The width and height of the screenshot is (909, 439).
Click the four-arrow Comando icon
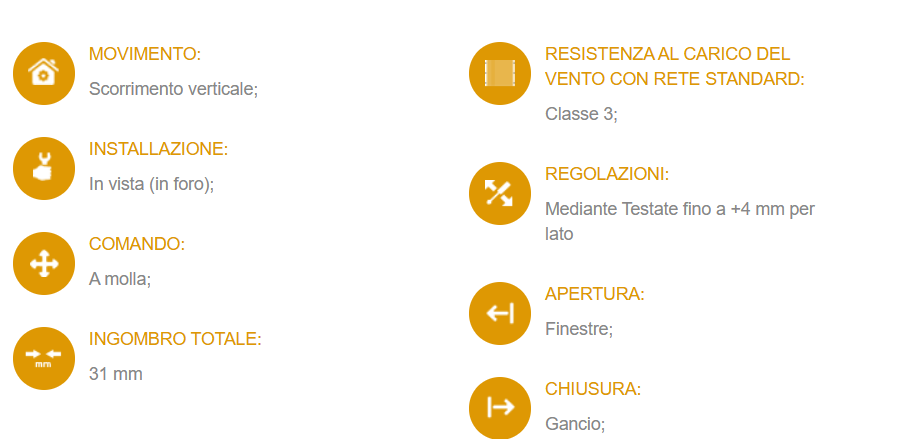pos(43,264)
